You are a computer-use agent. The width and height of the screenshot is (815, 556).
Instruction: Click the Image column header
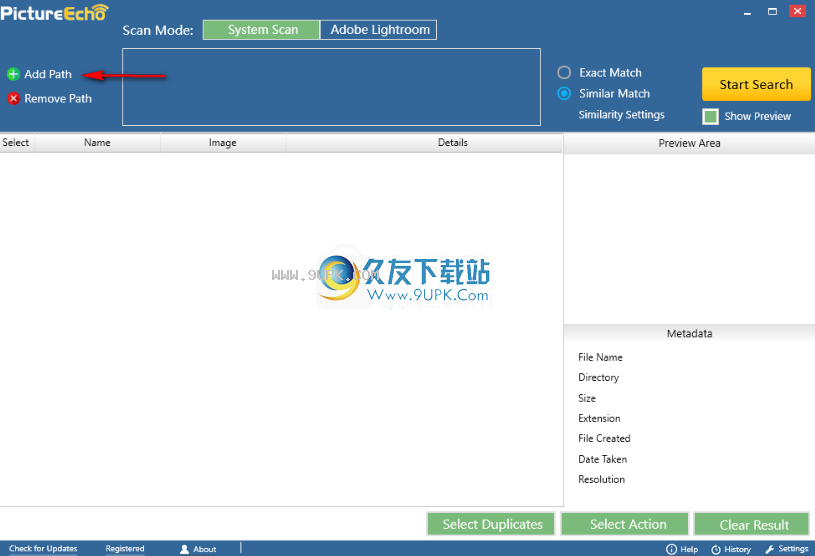(222, 142)
